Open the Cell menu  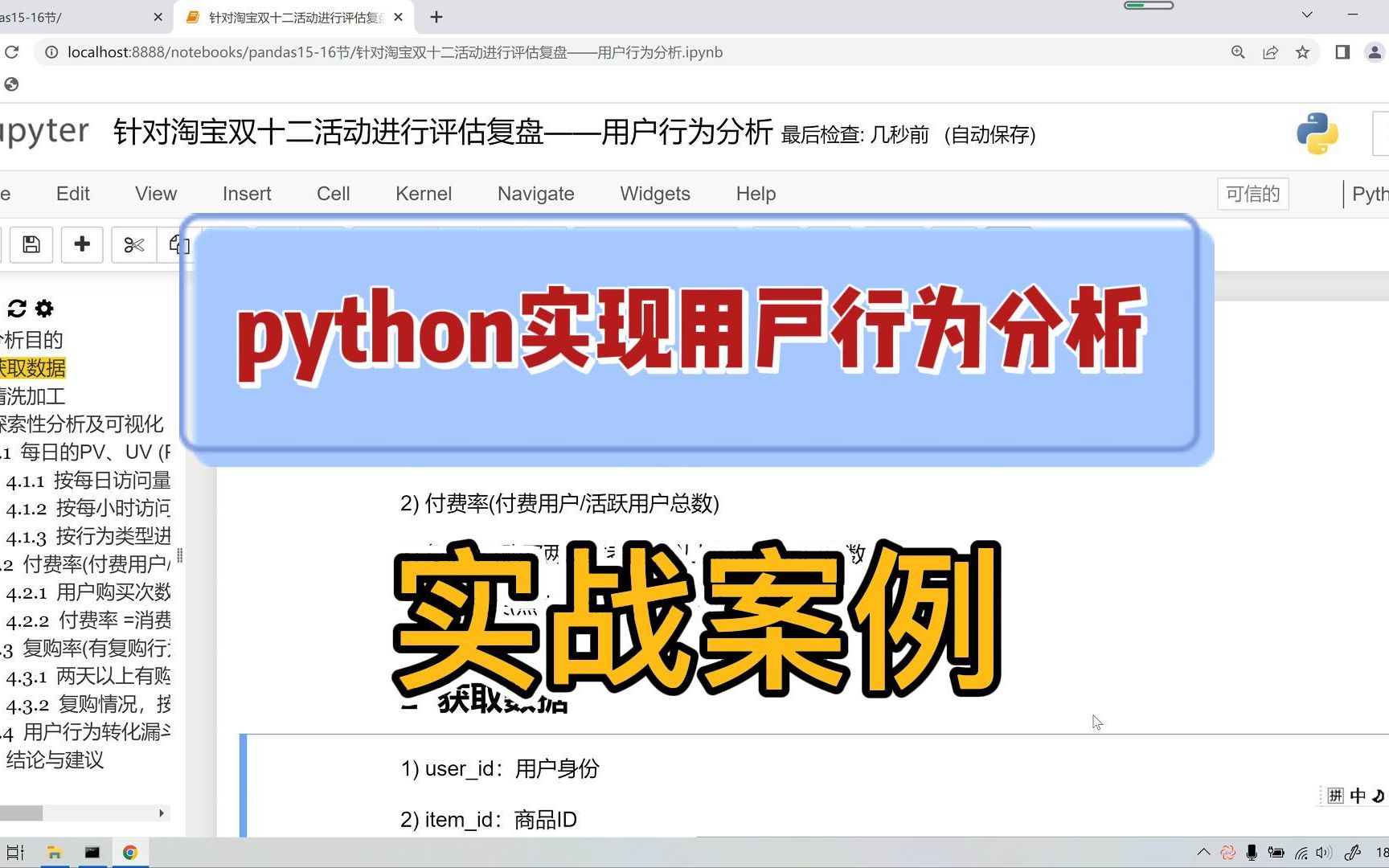[334, 194]
